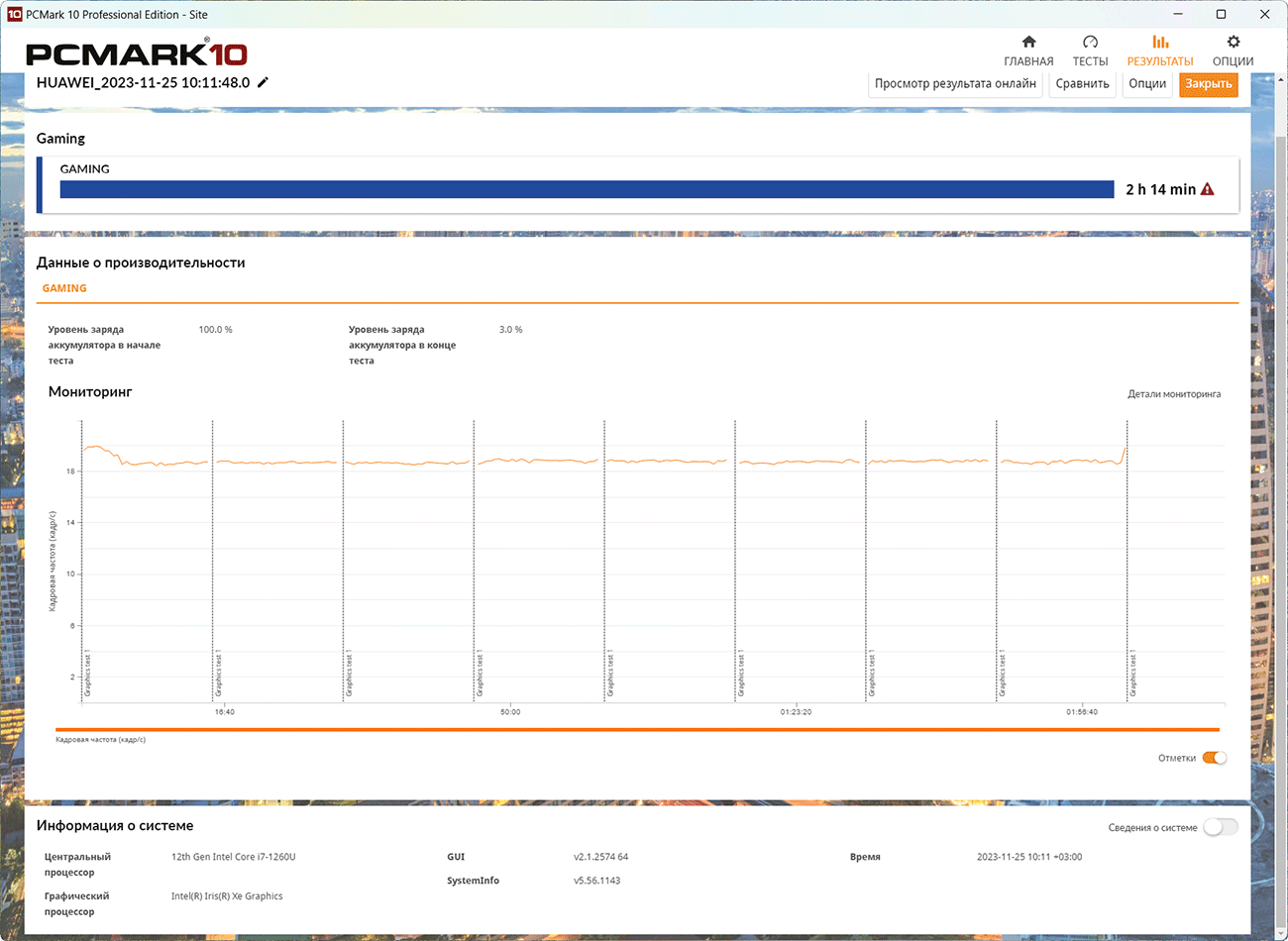1288x941 pixels.
Task: Open the Детали мониторинга link
Action: (x=1174, y=394)
